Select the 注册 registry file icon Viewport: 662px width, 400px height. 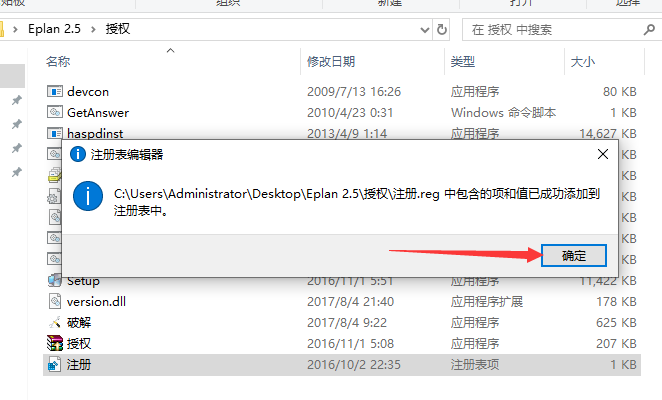coord(54,365)
